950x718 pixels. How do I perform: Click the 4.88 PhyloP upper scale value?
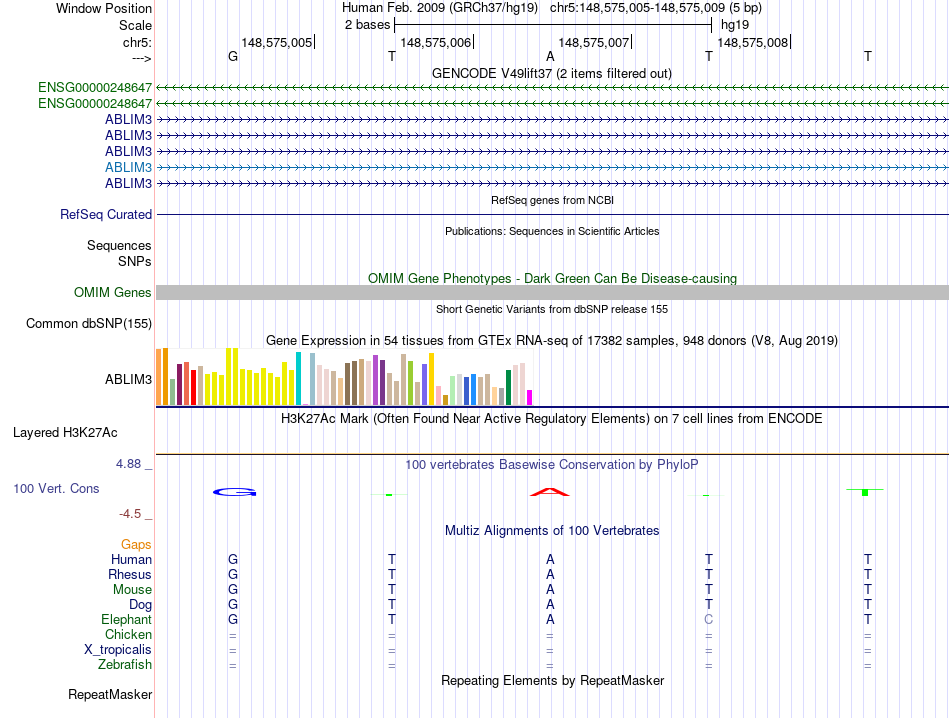pos(128,464)
